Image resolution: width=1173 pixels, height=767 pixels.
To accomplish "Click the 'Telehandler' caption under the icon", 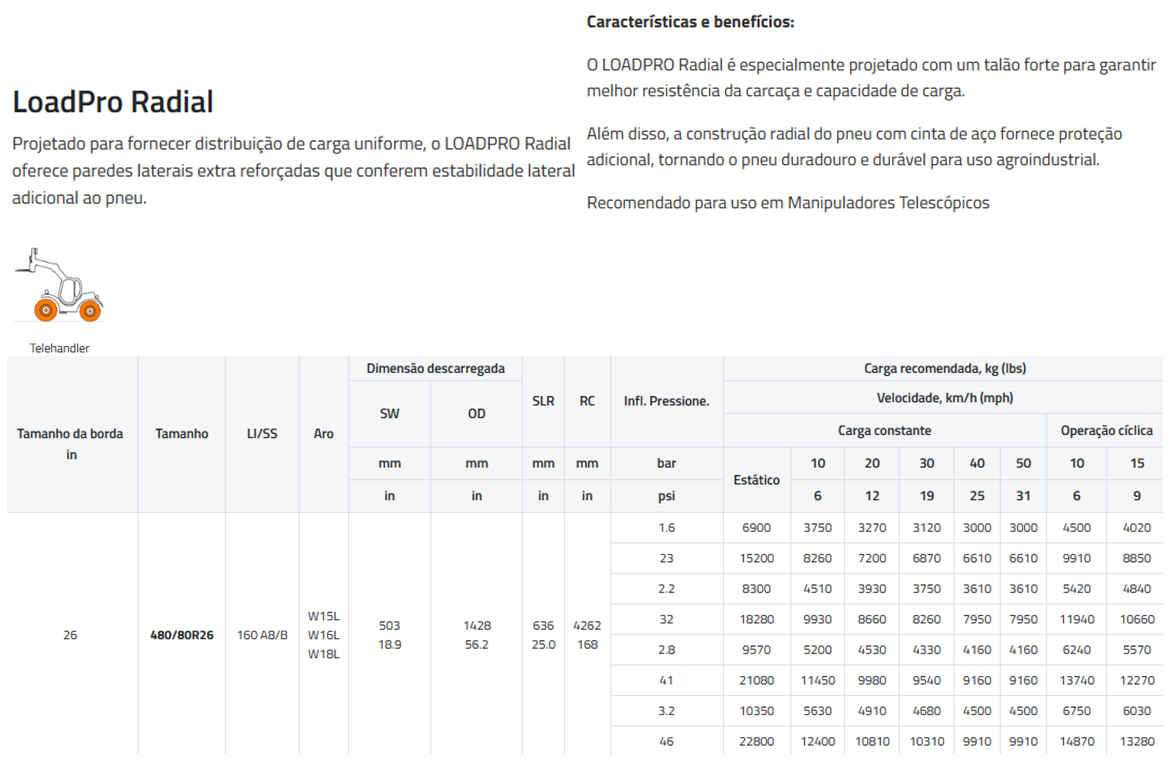I will (59, 348).
